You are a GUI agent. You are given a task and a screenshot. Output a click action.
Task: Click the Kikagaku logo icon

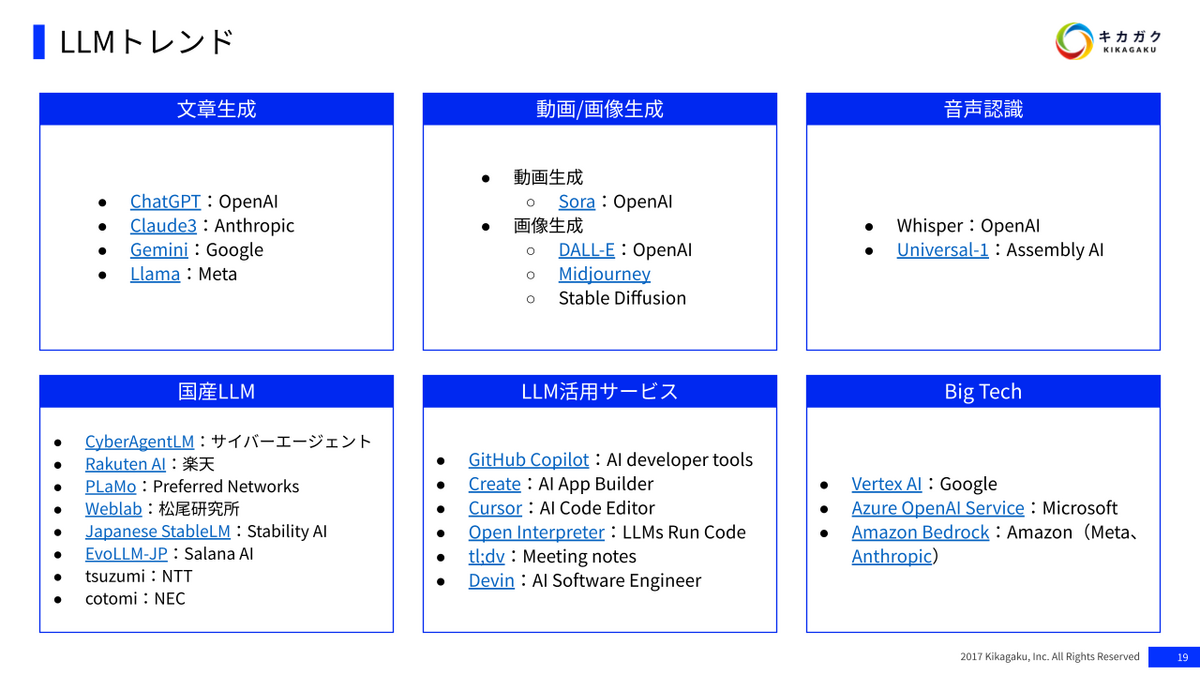coord(1074,41)
